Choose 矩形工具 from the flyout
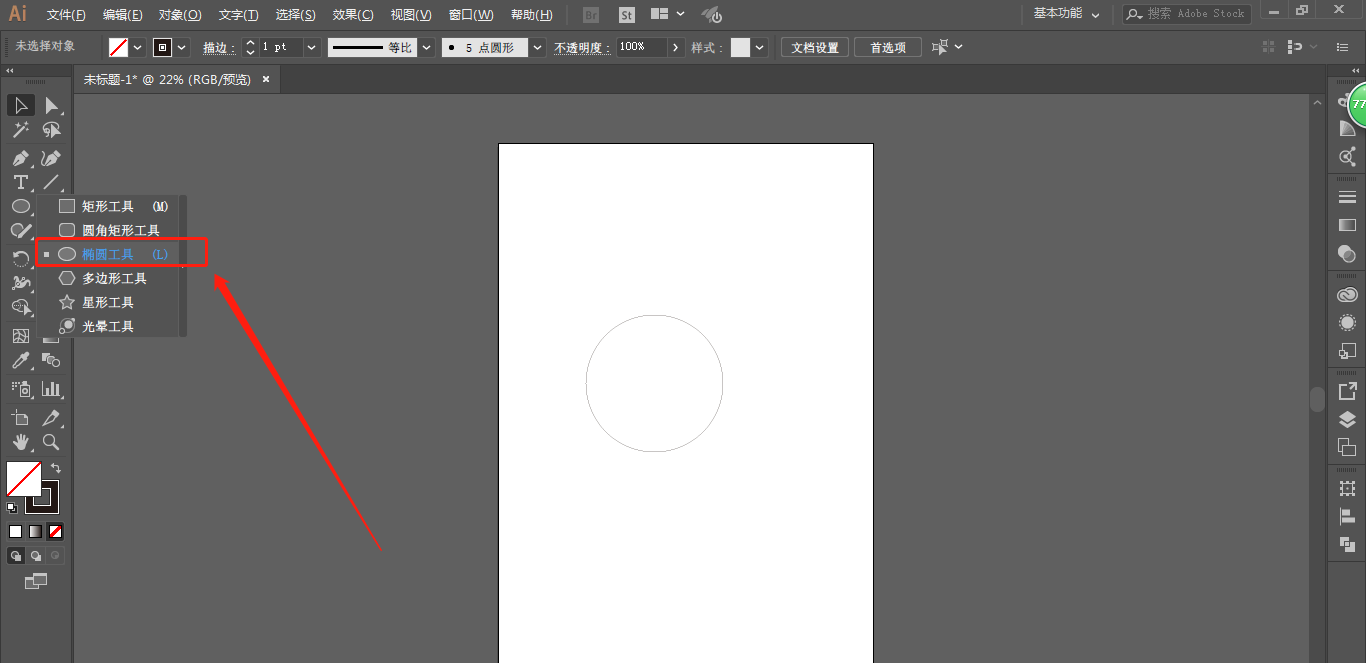This screenshot has height=663, width=1366. (x=112, y=206)
